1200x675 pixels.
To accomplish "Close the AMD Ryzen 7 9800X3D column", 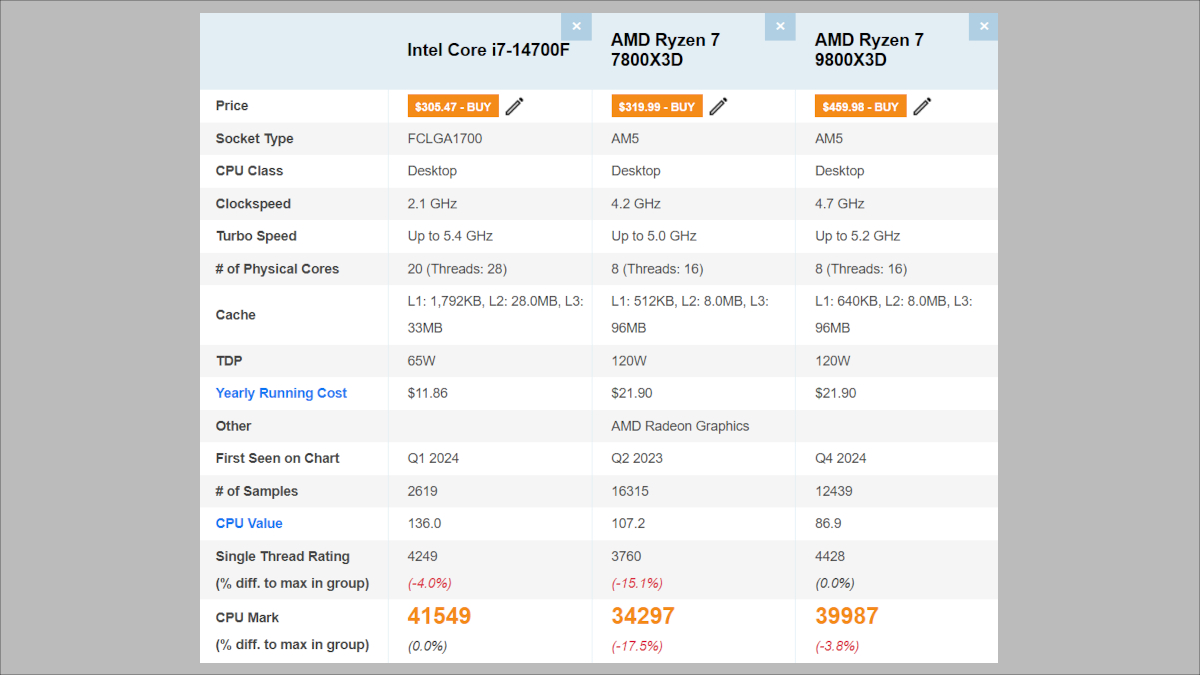I will click(x=983, y=27).
